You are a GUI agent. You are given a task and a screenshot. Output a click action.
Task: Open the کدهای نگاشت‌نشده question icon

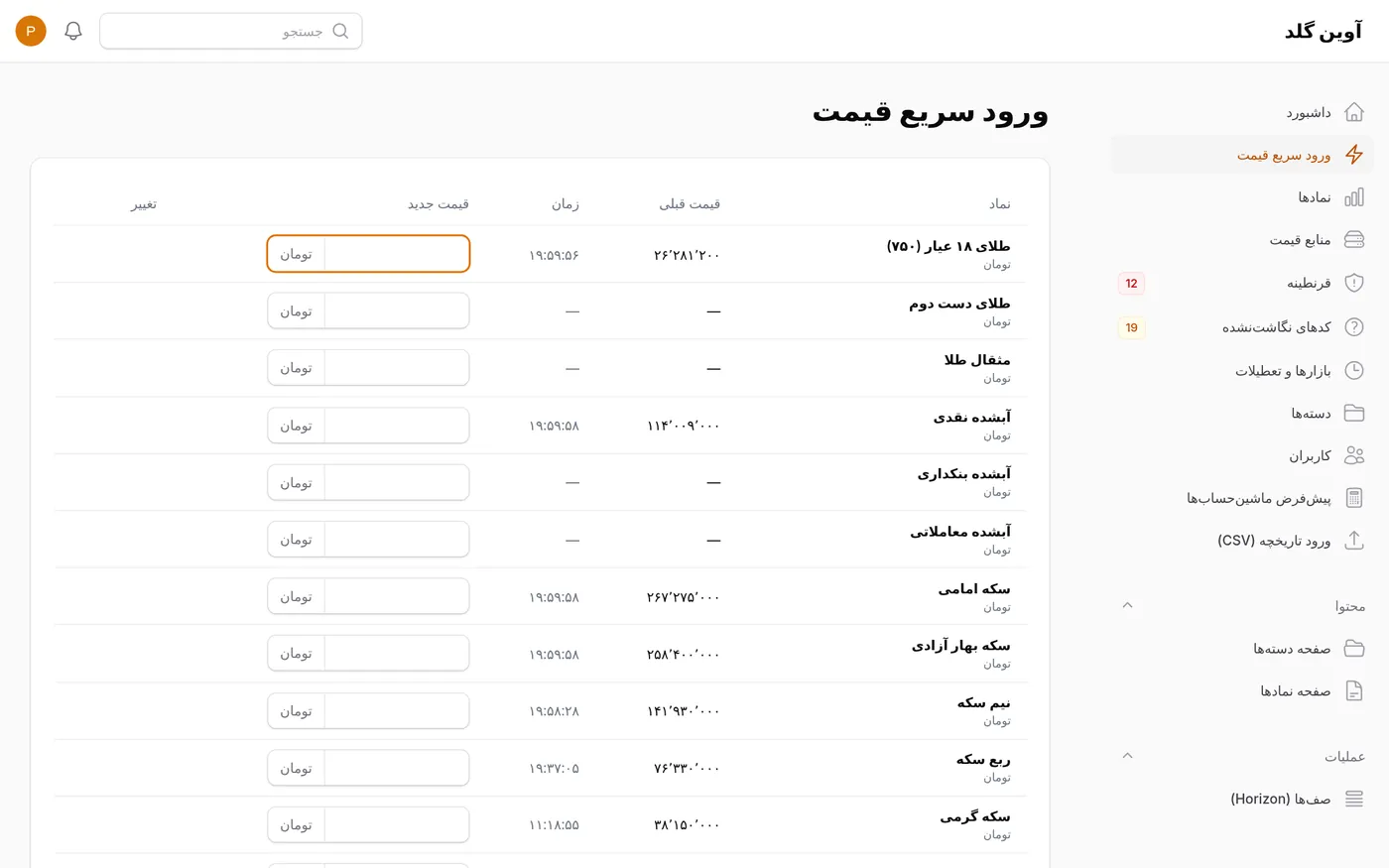1353,327
